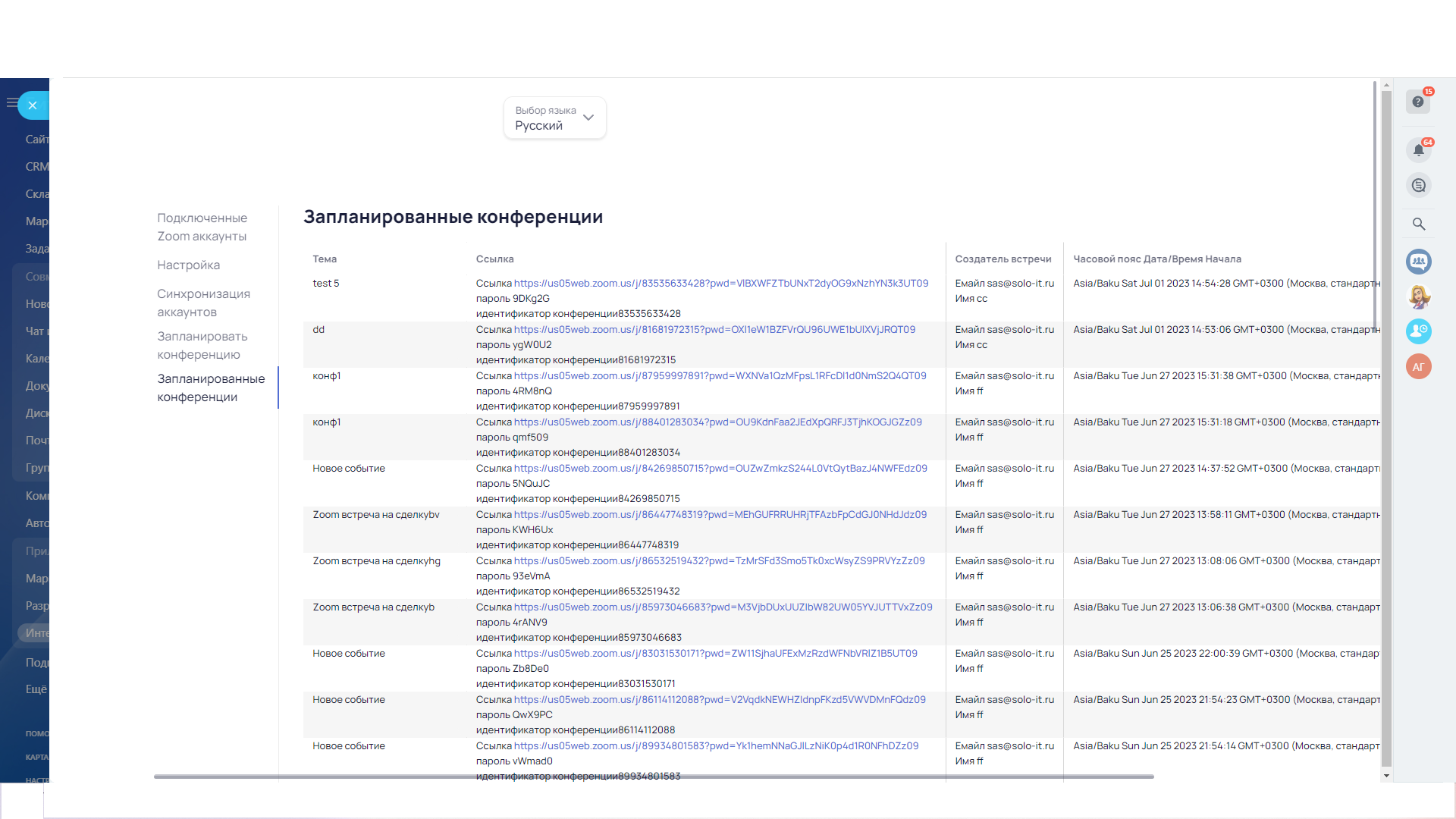Click the horizontal scrollbar under the table
This screenshot has width=1456, height=819.
[x=652, y=777]
